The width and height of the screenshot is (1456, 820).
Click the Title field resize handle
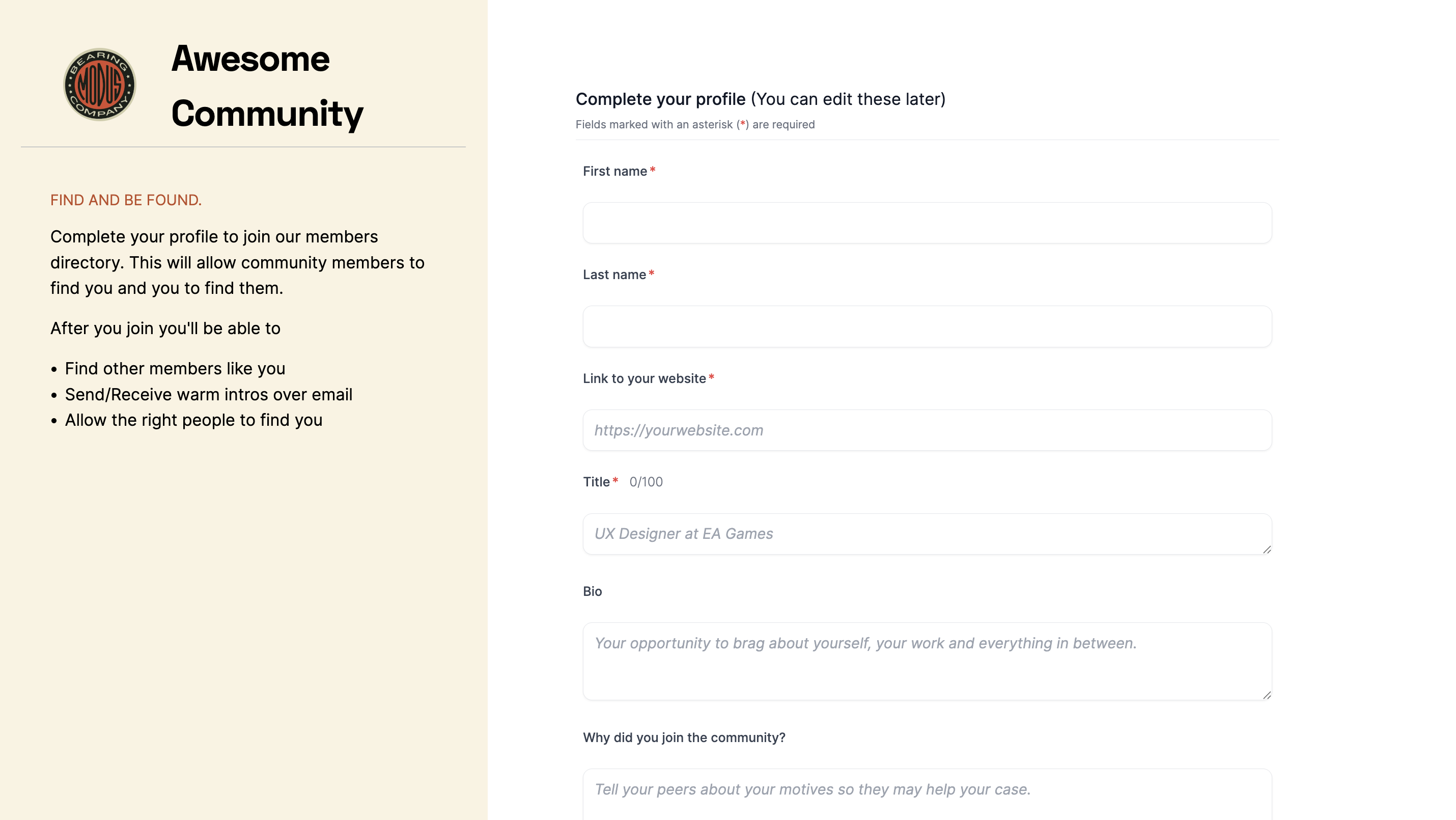pyautogui.click(x=1267, y=550)
